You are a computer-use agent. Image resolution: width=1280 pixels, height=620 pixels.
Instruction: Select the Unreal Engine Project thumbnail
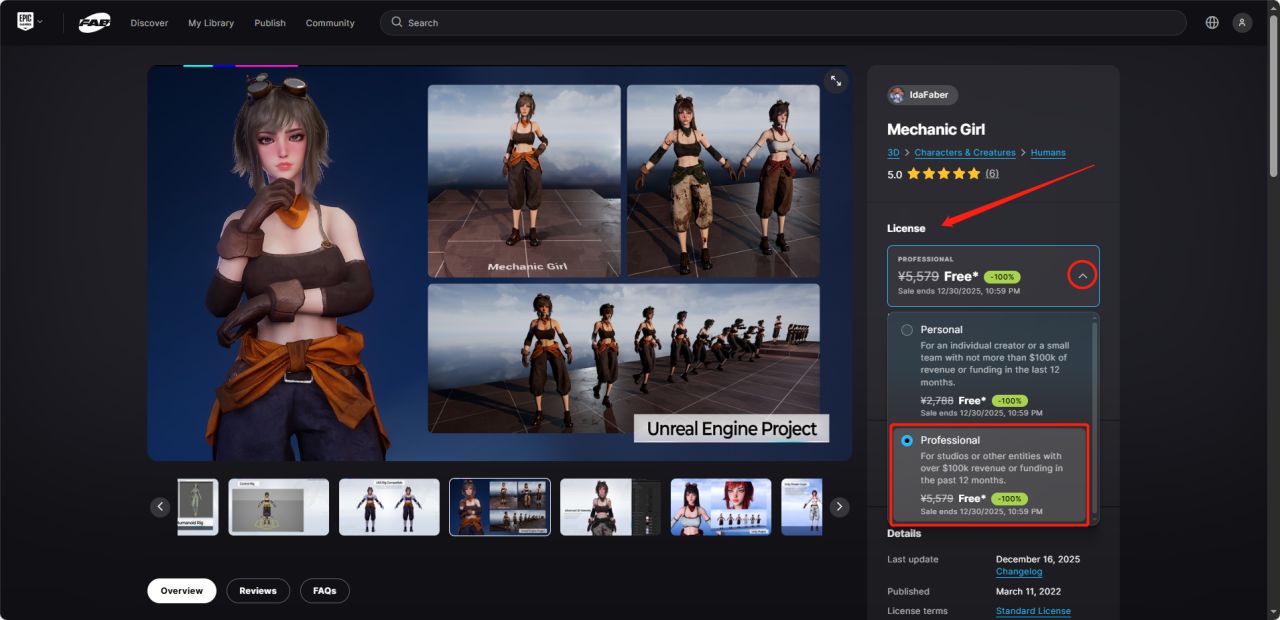tap(500, 507)
